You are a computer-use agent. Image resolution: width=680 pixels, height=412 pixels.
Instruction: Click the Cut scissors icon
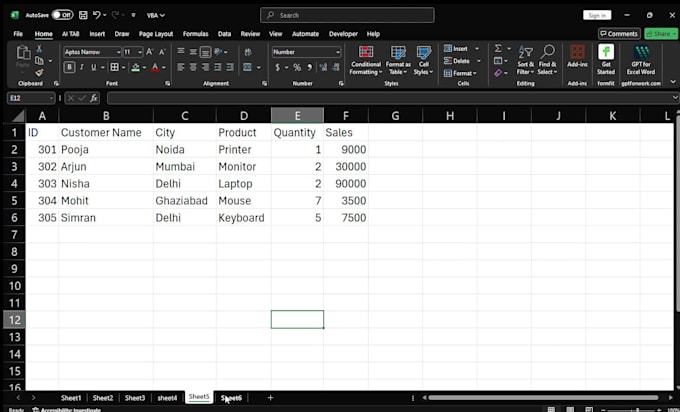(x=39, y=49)
